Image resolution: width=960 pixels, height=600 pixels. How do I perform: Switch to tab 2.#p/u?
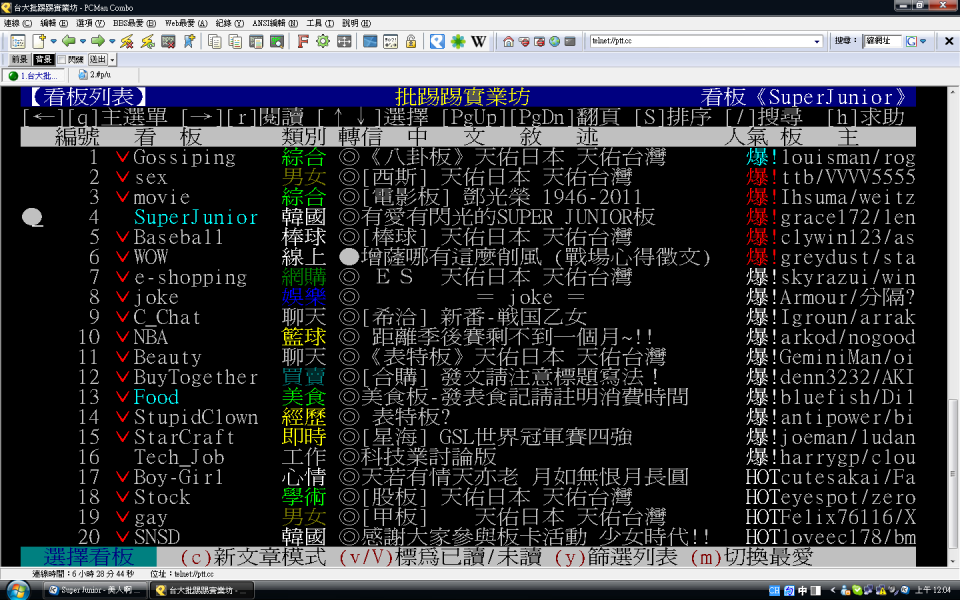(x=95, y=75)
